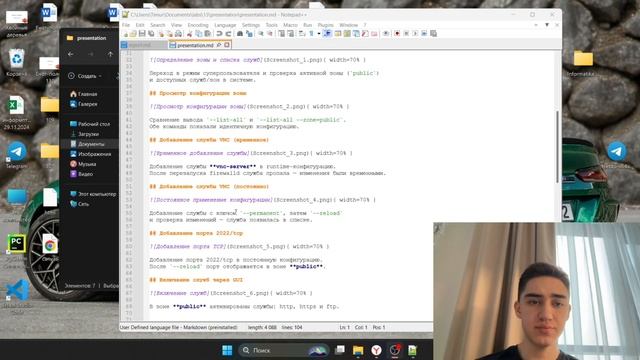Click Run a Macro Multiple Times icon
640x360 pixels.
click(424, 33)
